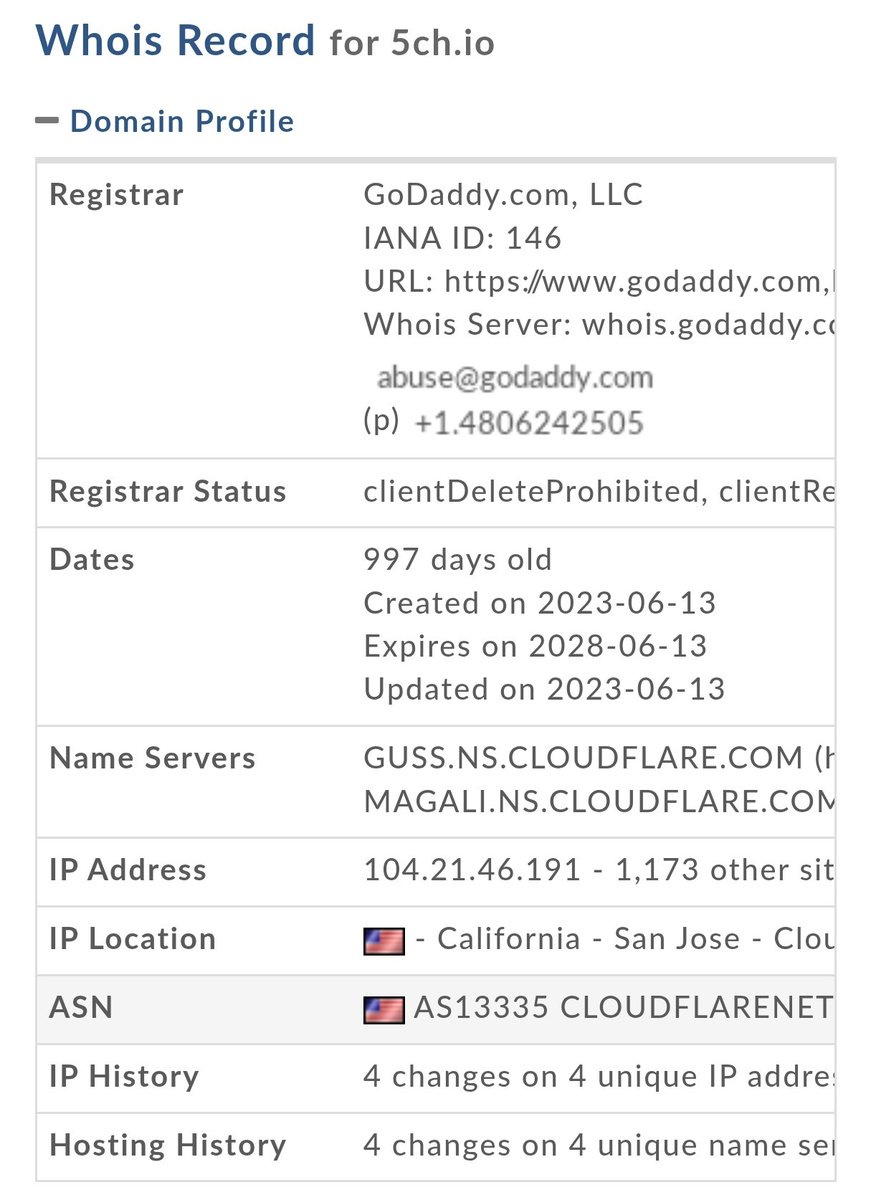Click the Whois Record page title
Image resolution: width=871 pixels, height=1200 pixels.
[176, 40]
